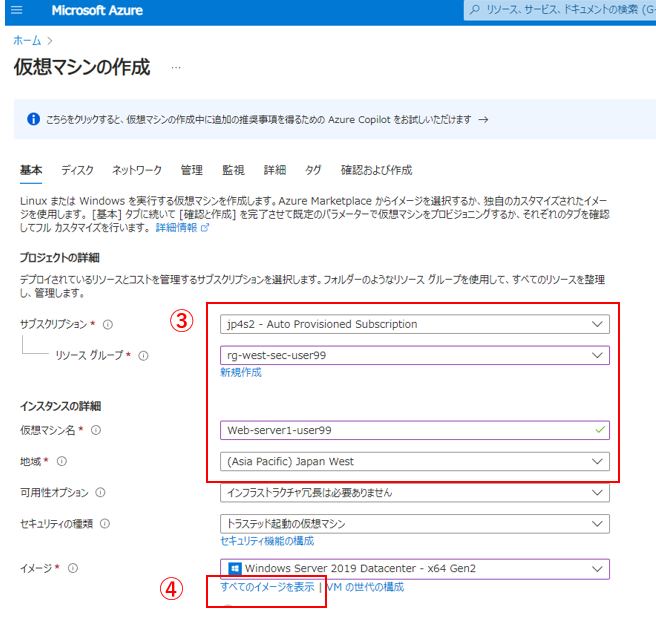Click the chevron arrow of the subscription field
Screen dimensions: 656x628
click(597, 324)
